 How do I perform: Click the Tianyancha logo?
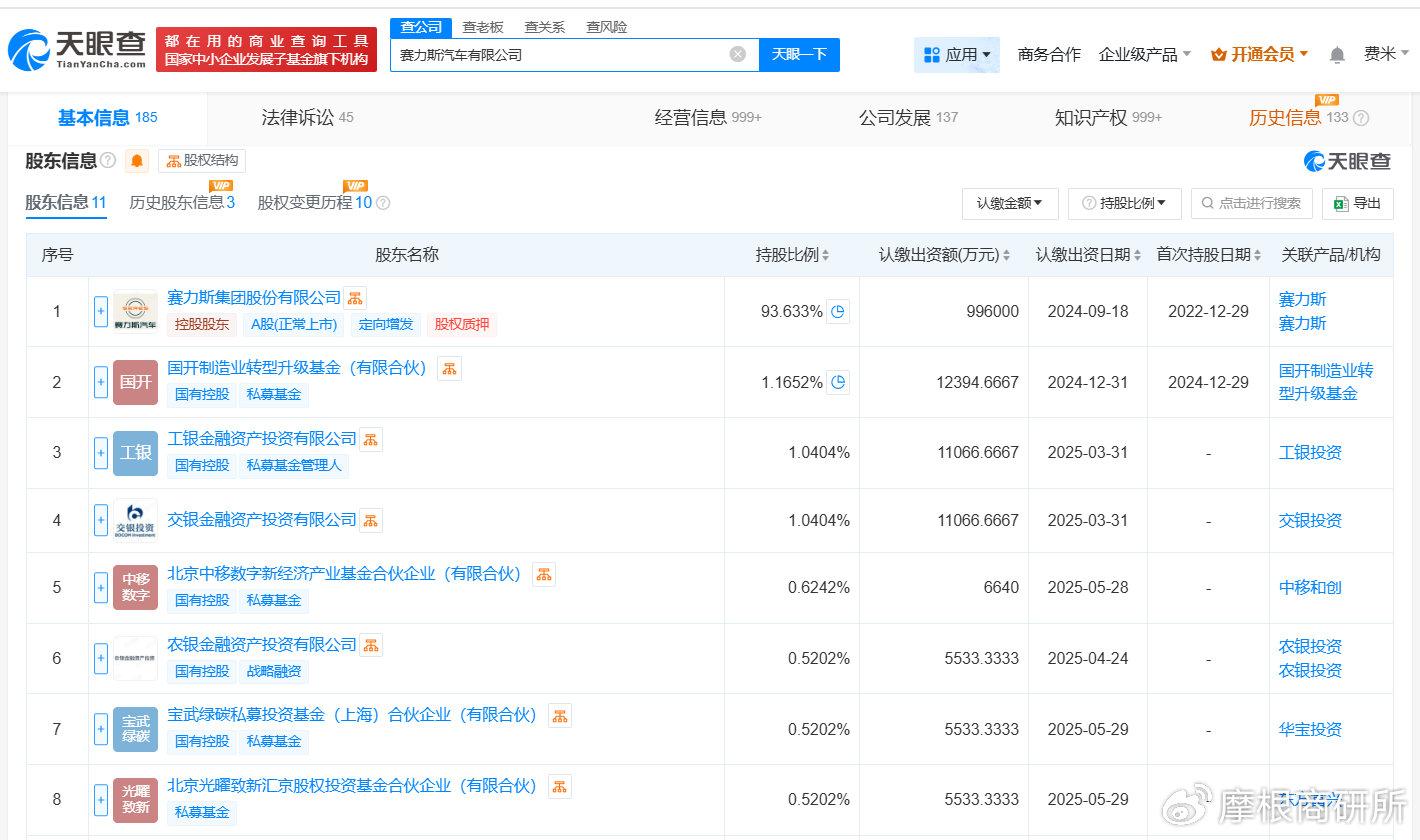(x=78, y=50)
